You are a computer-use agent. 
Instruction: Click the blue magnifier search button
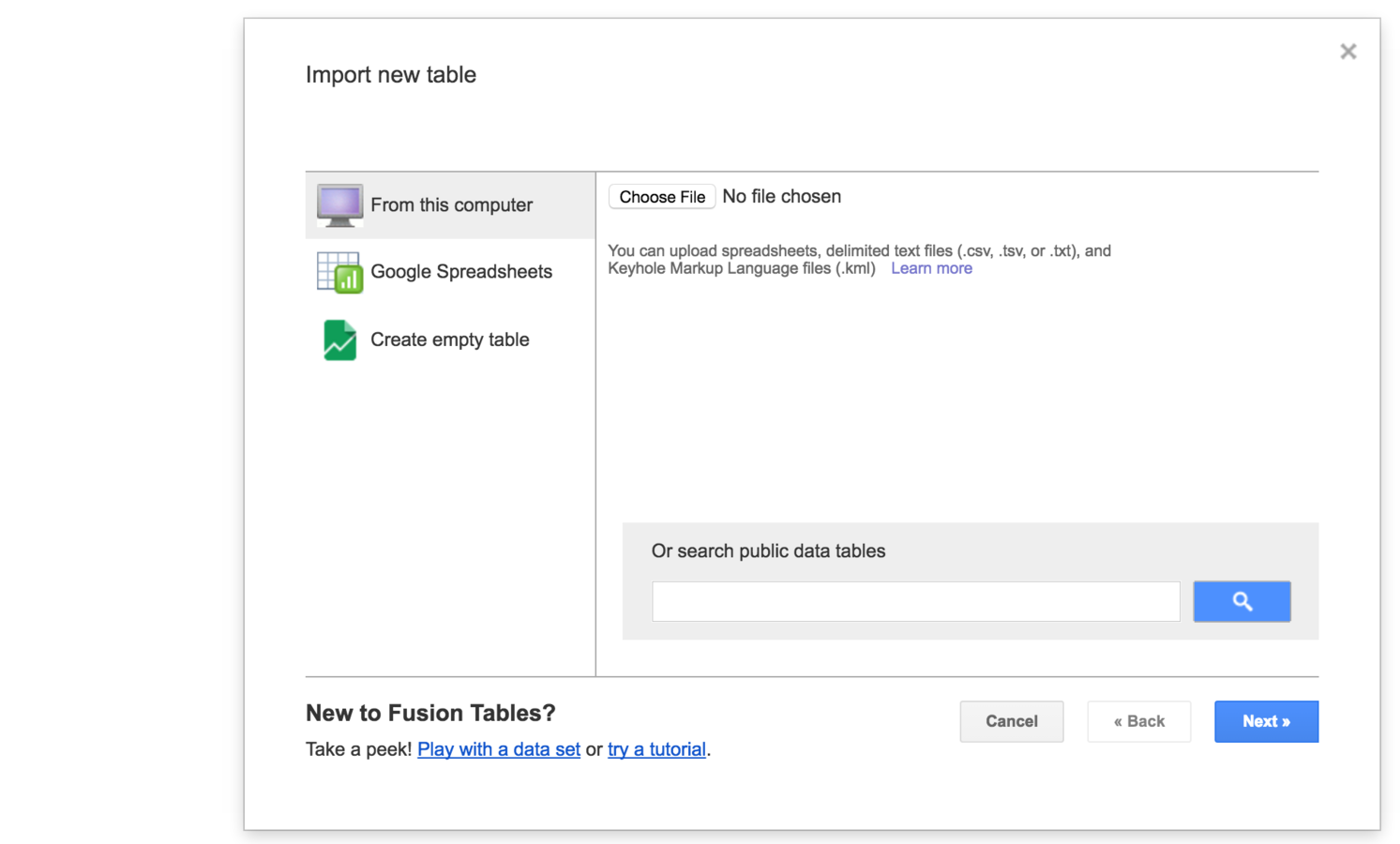1242,601
